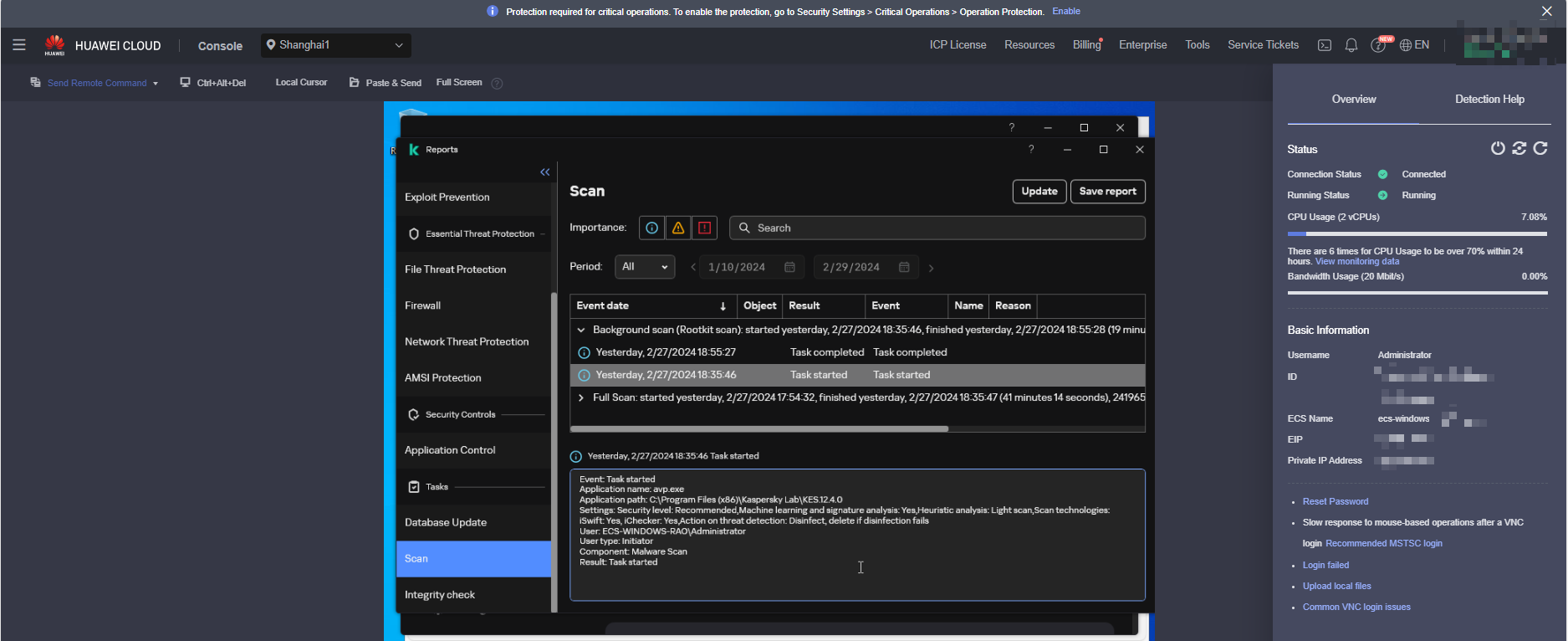Click the Paste & Send toolbar item
The height and width of the screenshot is (641, 1568).
(x=386, y=83)
